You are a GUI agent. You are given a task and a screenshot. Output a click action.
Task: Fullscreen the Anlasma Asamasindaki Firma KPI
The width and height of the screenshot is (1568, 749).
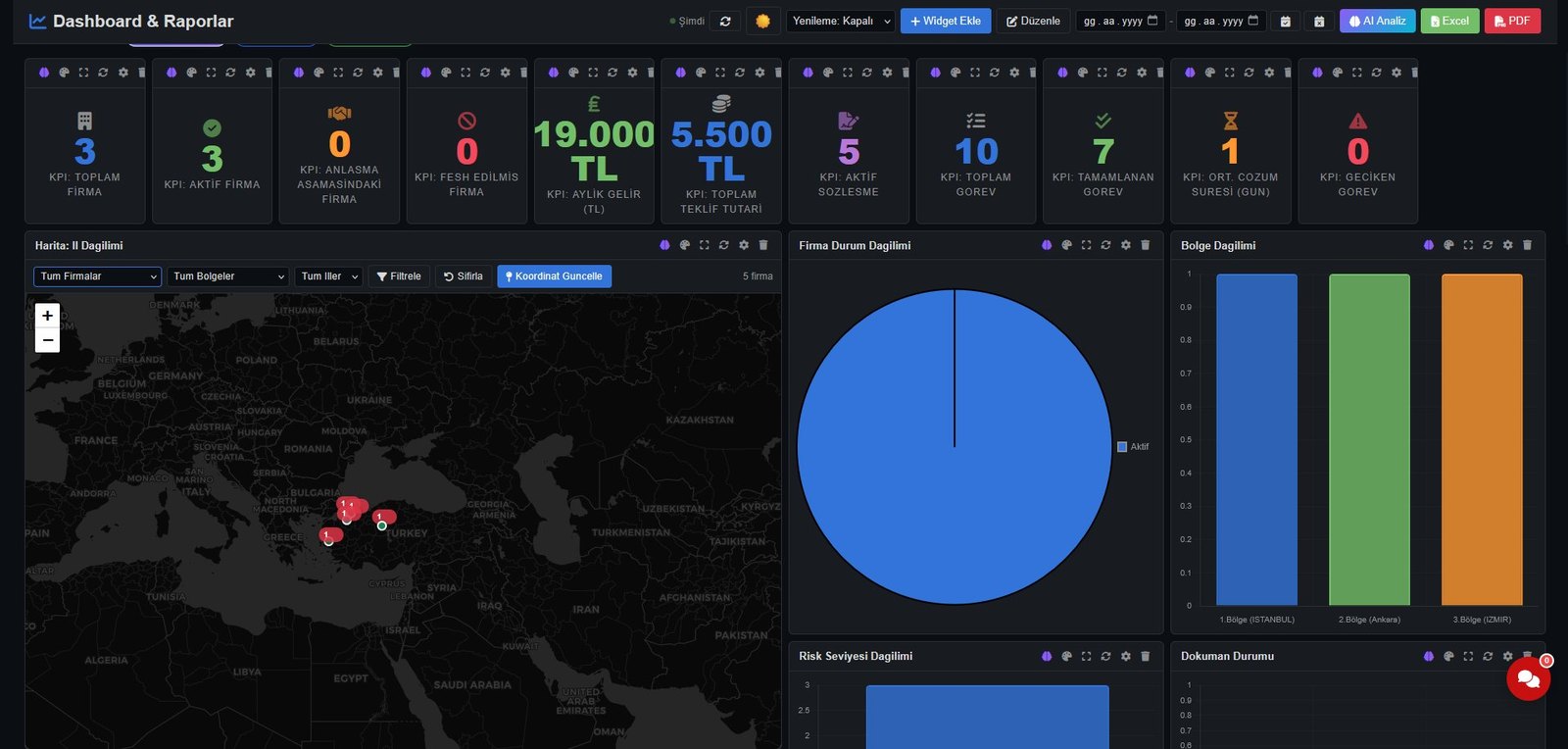pos(338,73)
